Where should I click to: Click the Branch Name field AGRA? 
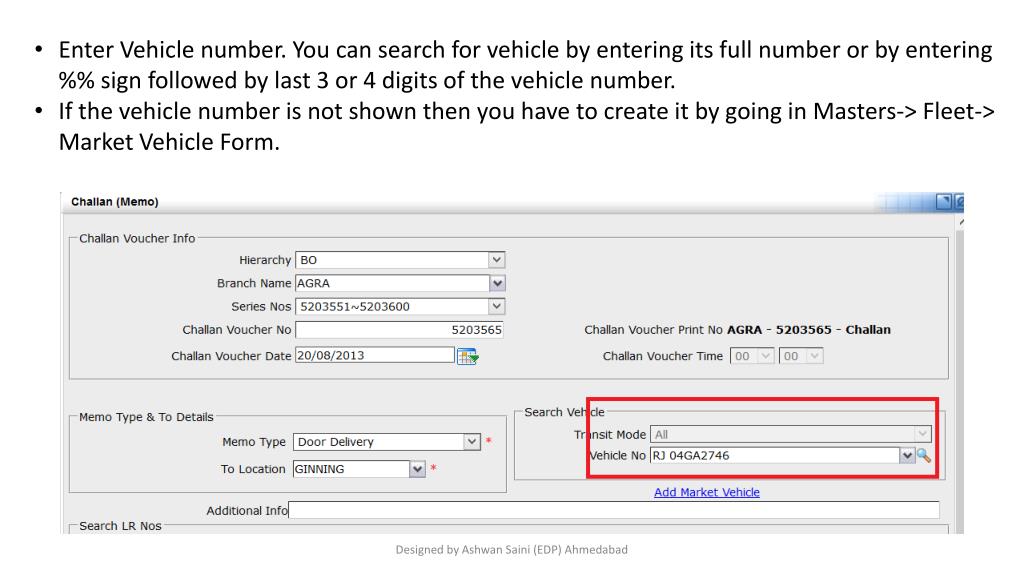point(392,283)
